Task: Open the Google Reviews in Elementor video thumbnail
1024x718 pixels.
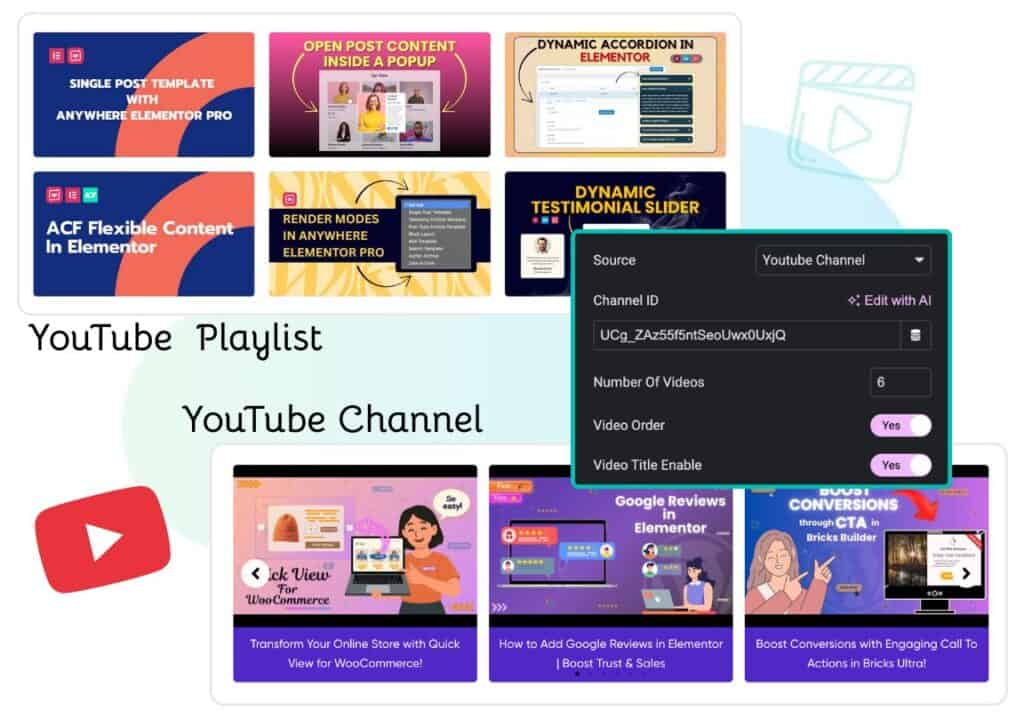Action: point(611,555)
